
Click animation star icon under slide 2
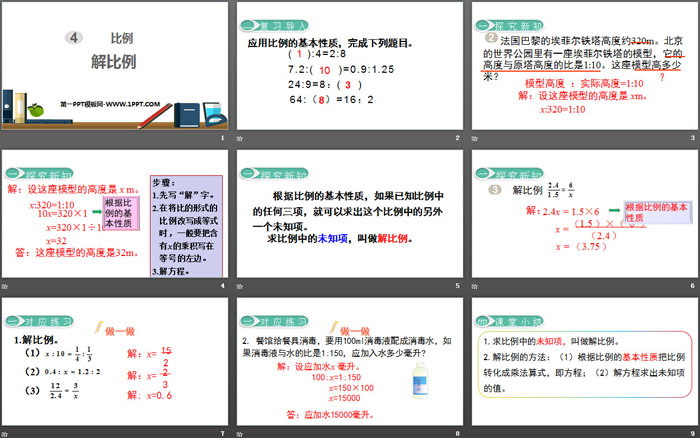tap(240, 139)
